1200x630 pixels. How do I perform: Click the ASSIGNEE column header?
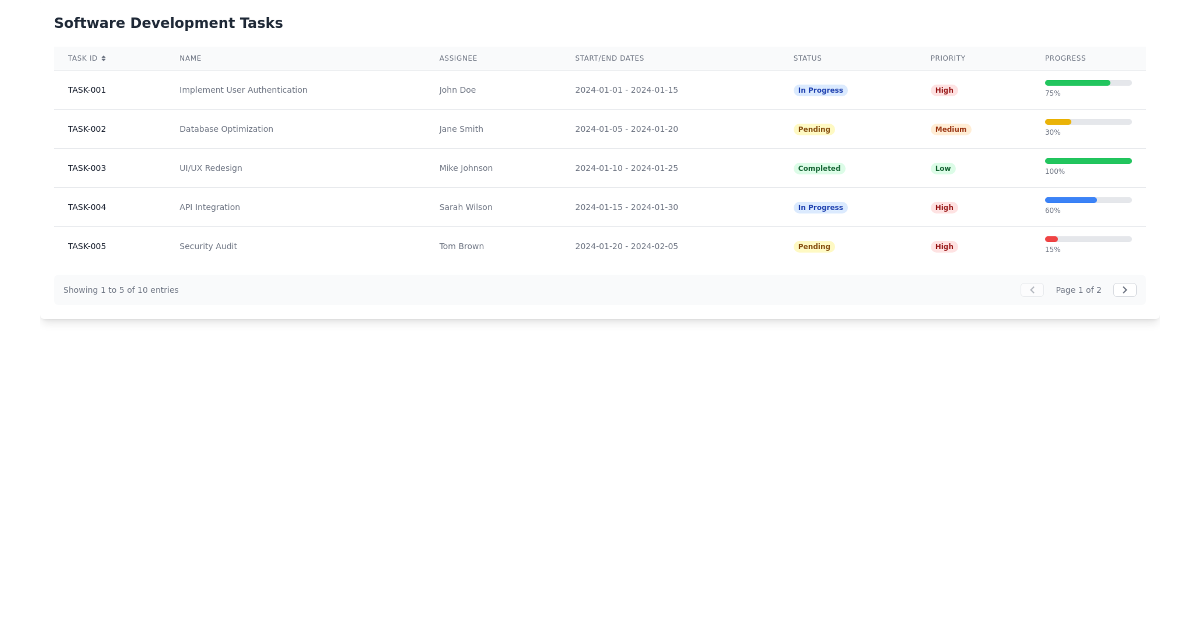[457, 58]
